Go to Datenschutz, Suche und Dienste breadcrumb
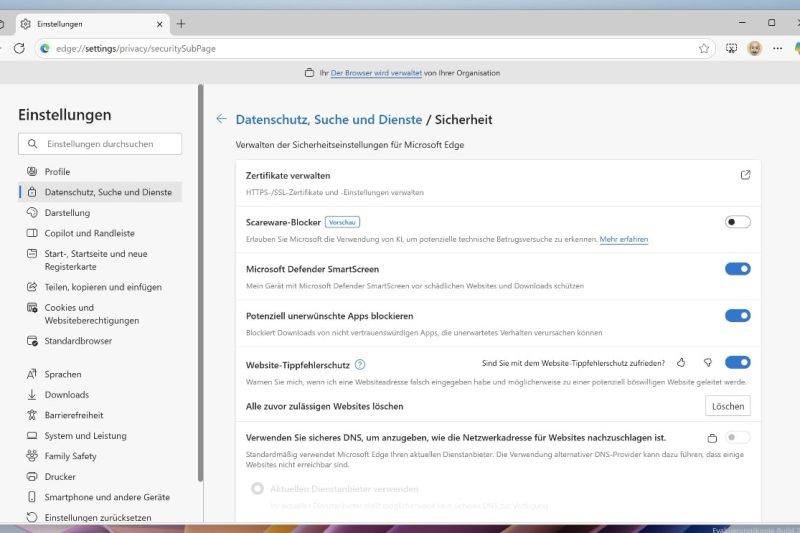800x533 pixels. pos(329,119)
